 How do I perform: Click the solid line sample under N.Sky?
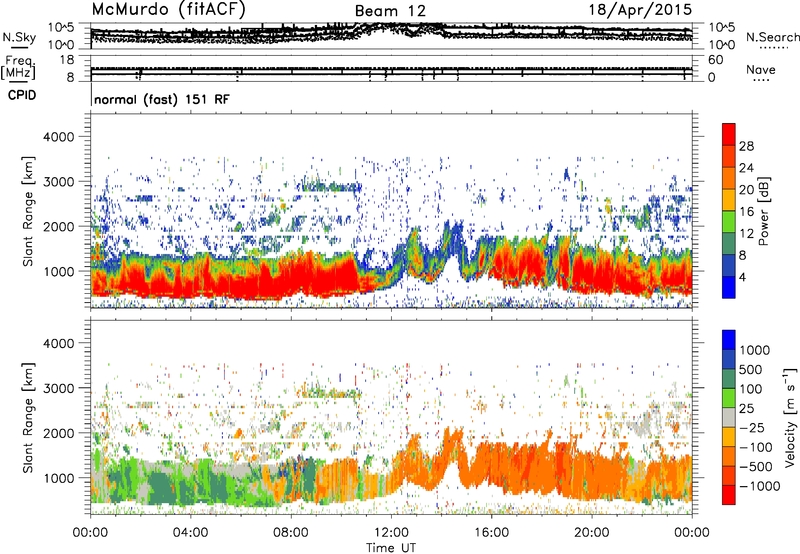(19, 47)
